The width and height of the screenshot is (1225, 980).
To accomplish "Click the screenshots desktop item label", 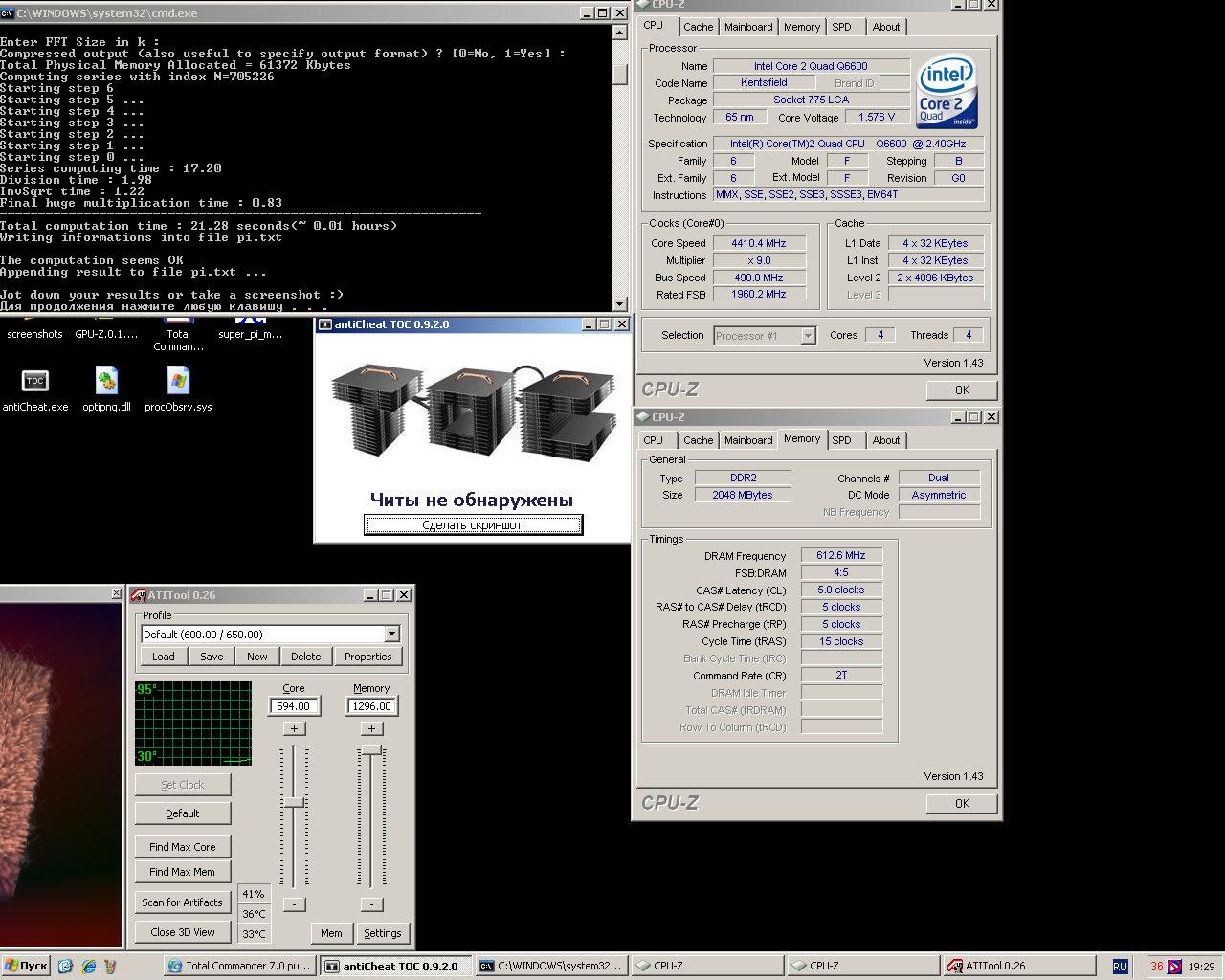I will pos(34,334).
